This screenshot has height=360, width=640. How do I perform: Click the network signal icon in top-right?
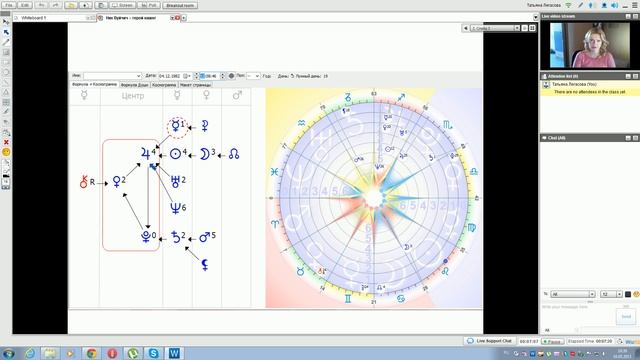pyautogui.click(x=569, y=5)
